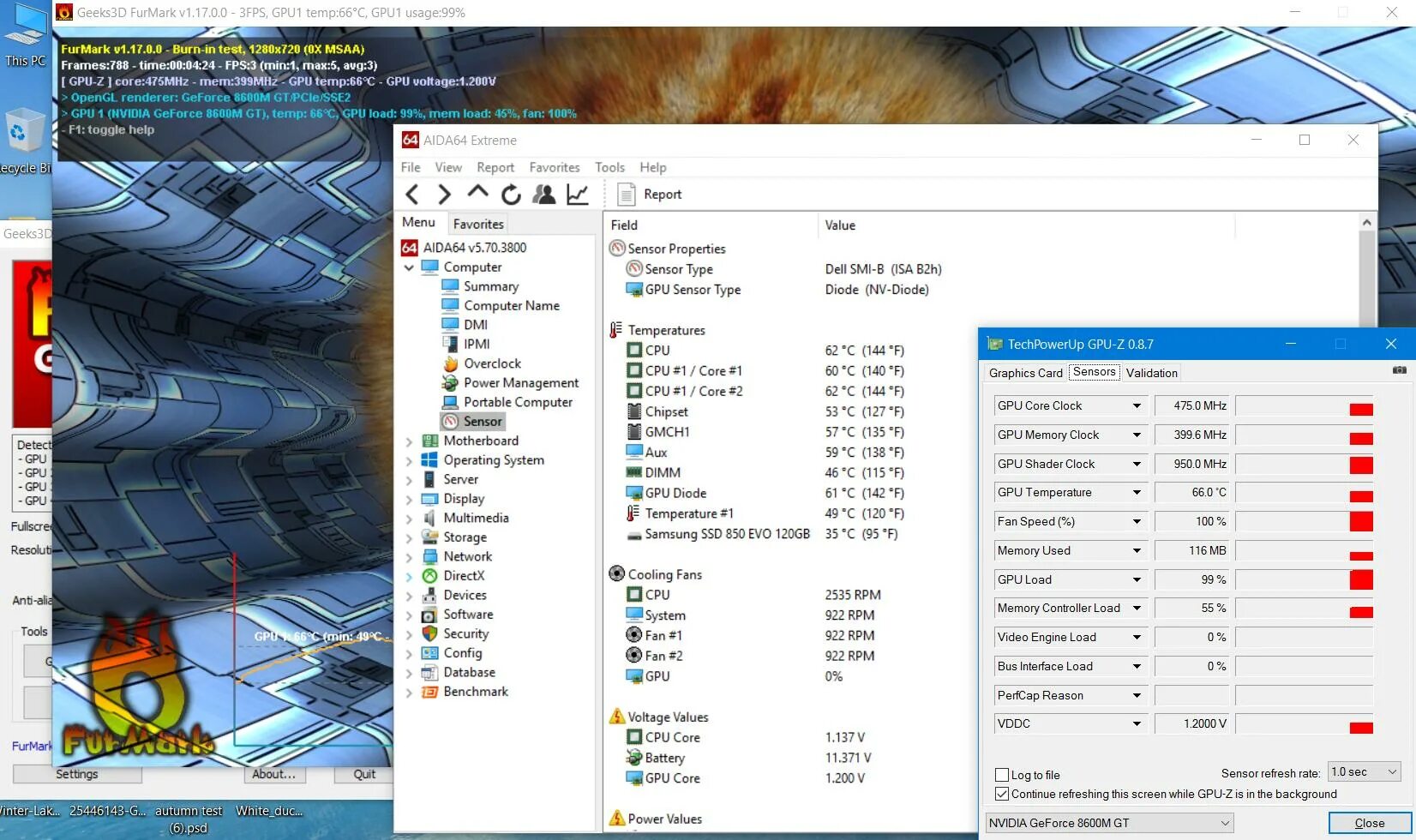Take GPU-Z screenshot with camera icon
This screenshot has width=1416, height=840.
(1399, 370)
